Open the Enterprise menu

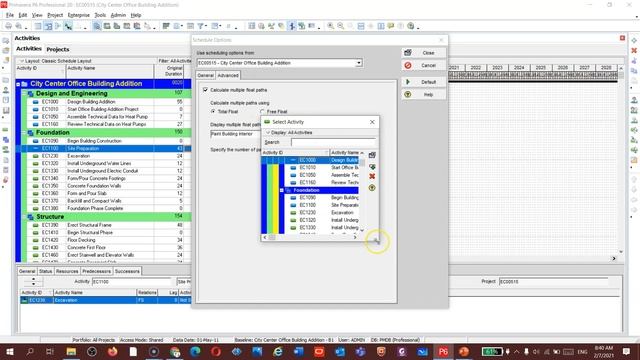tap(78, 15)
